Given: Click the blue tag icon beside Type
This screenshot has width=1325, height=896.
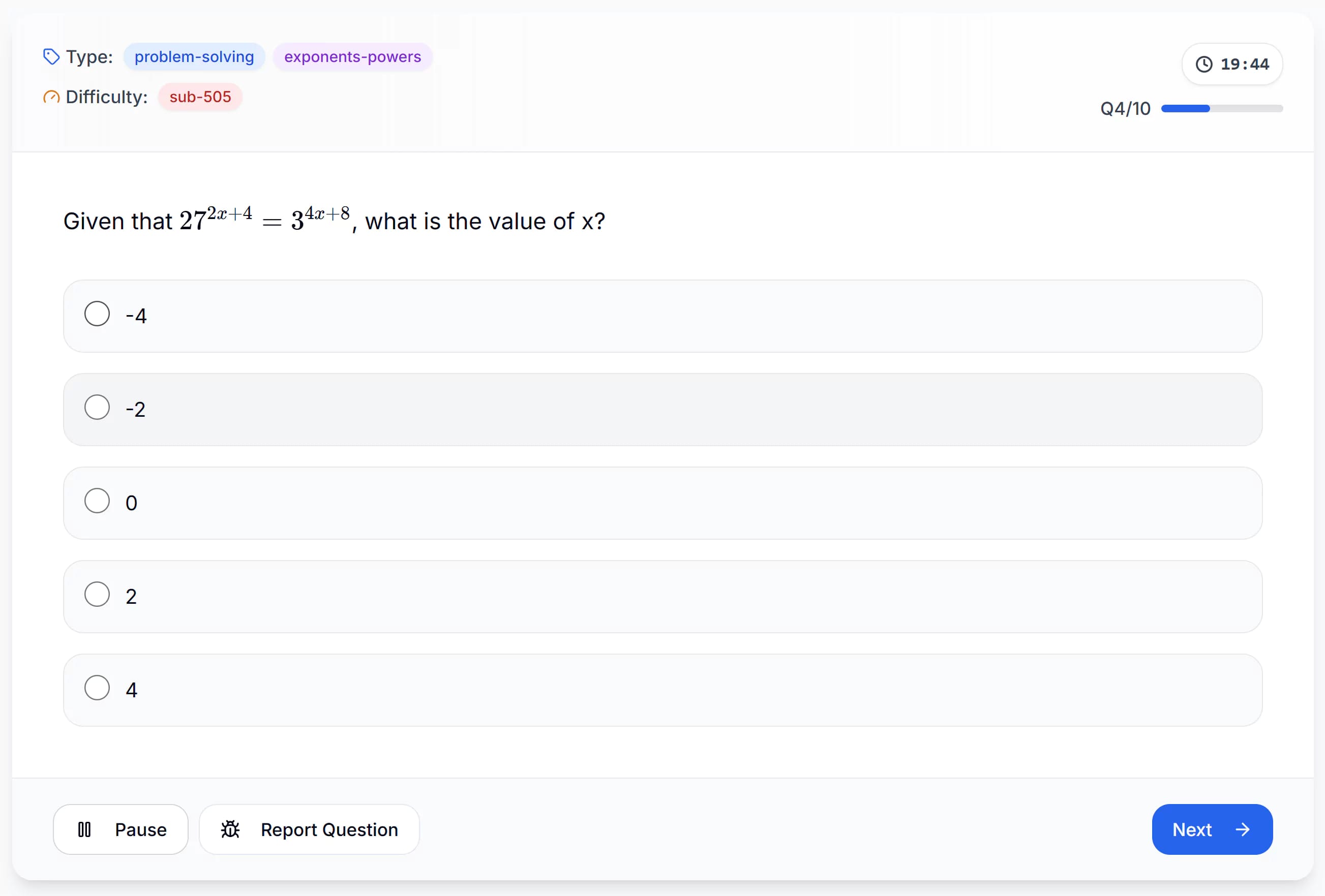Looking at the screenshot, I should (x=51, y=56).
